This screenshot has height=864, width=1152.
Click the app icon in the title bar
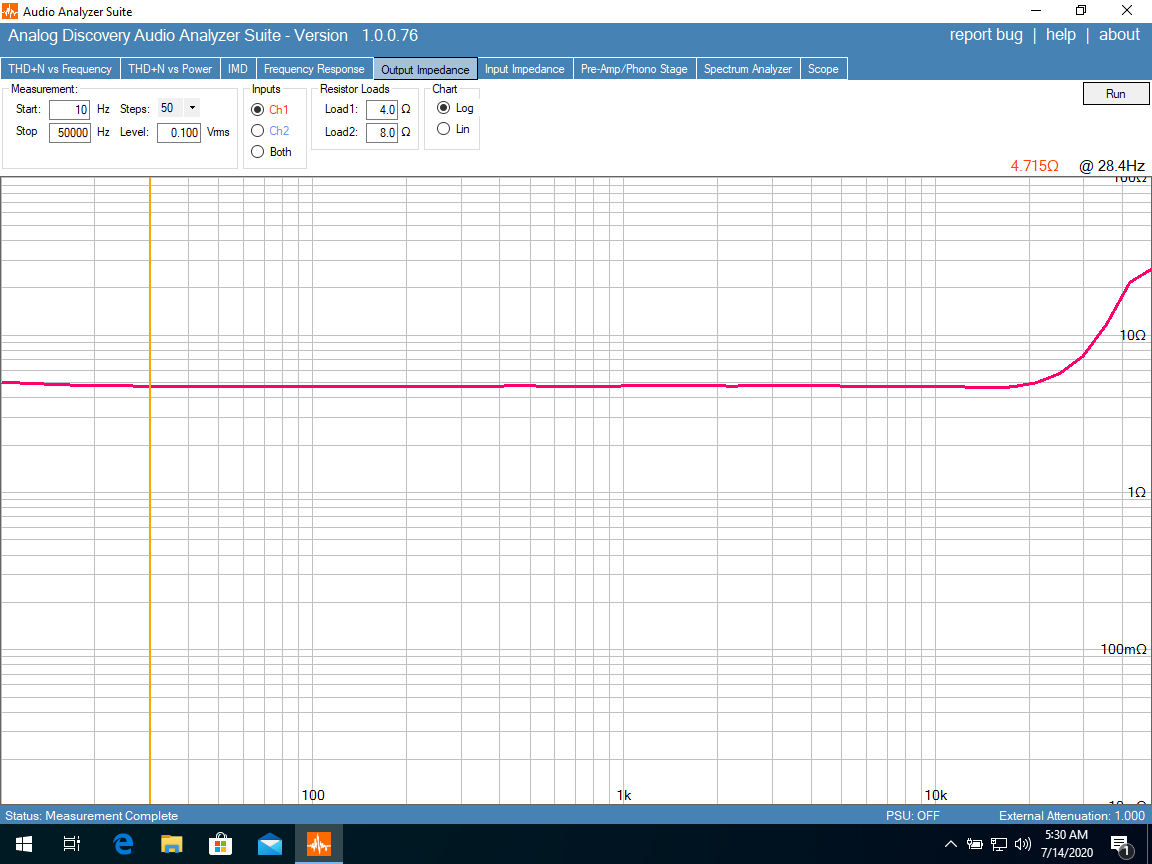click(x=10, y=11)
